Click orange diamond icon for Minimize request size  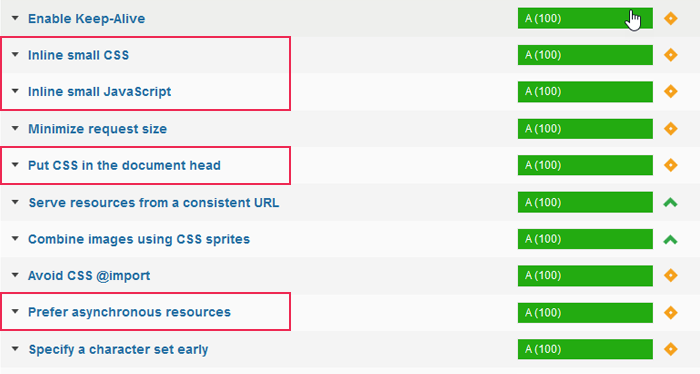671,129
